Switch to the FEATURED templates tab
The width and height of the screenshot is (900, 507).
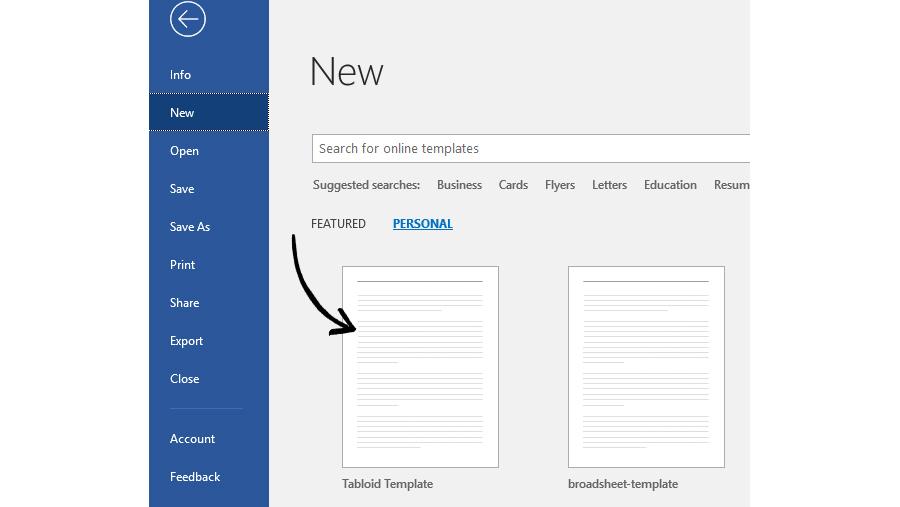pyautogui.click(x=338, y=224)
